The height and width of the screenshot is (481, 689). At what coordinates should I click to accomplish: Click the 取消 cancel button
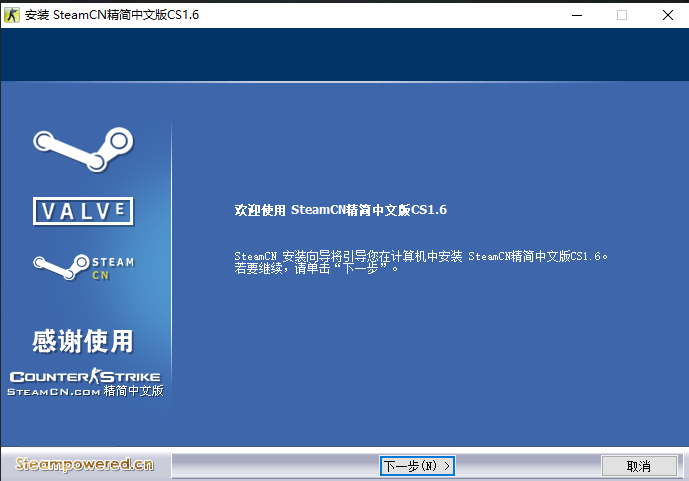pyautogui.click(x=639, y=466)
